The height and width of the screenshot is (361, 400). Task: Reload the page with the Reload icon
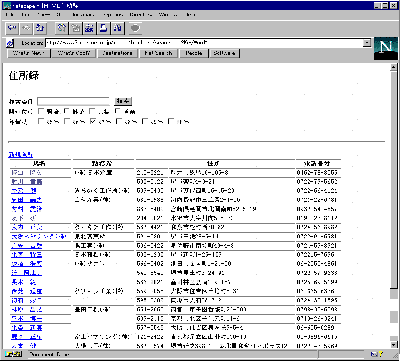tap(61, 28)
